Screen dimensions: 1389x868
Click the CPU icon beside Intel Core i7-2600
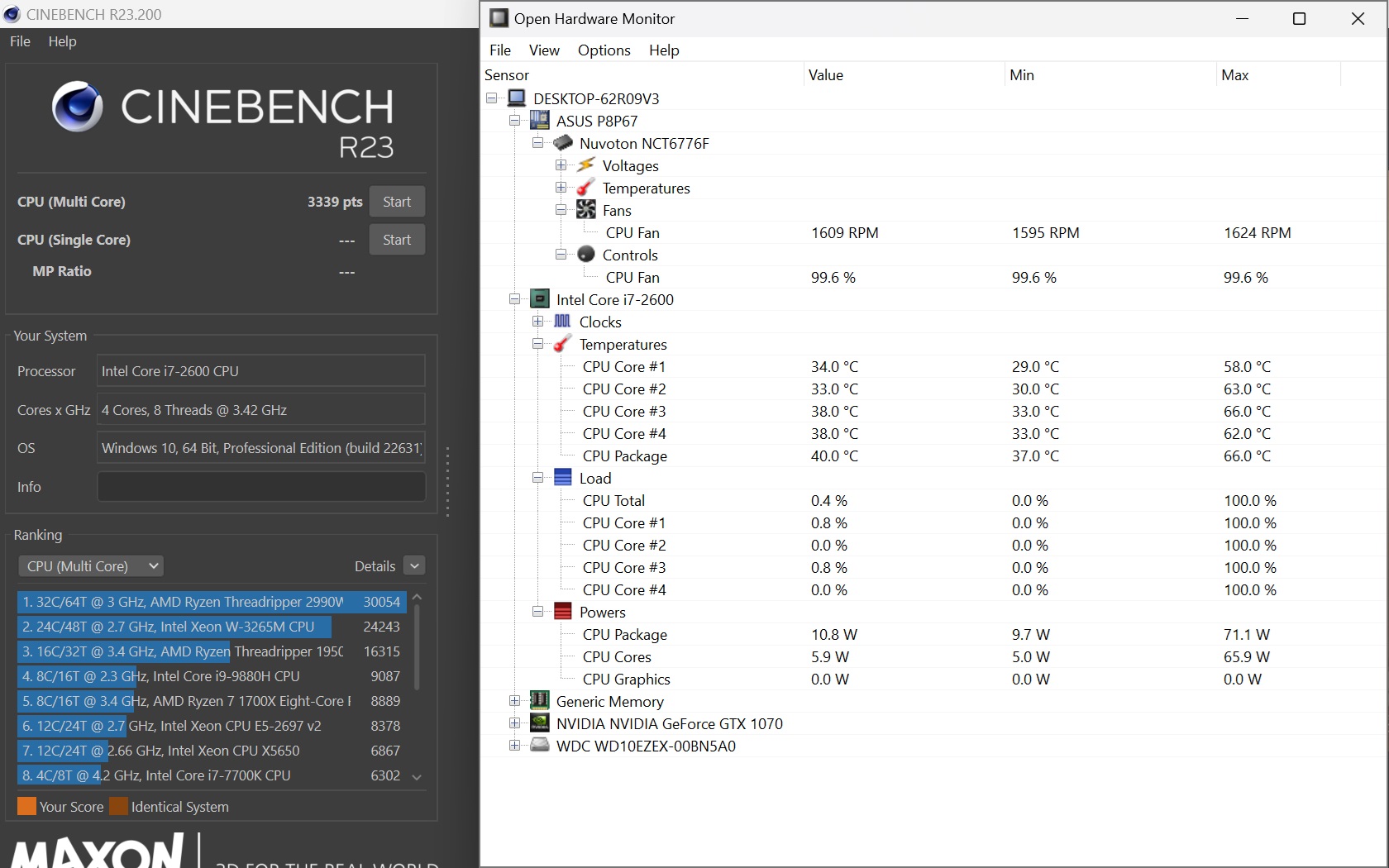[540, 299]
